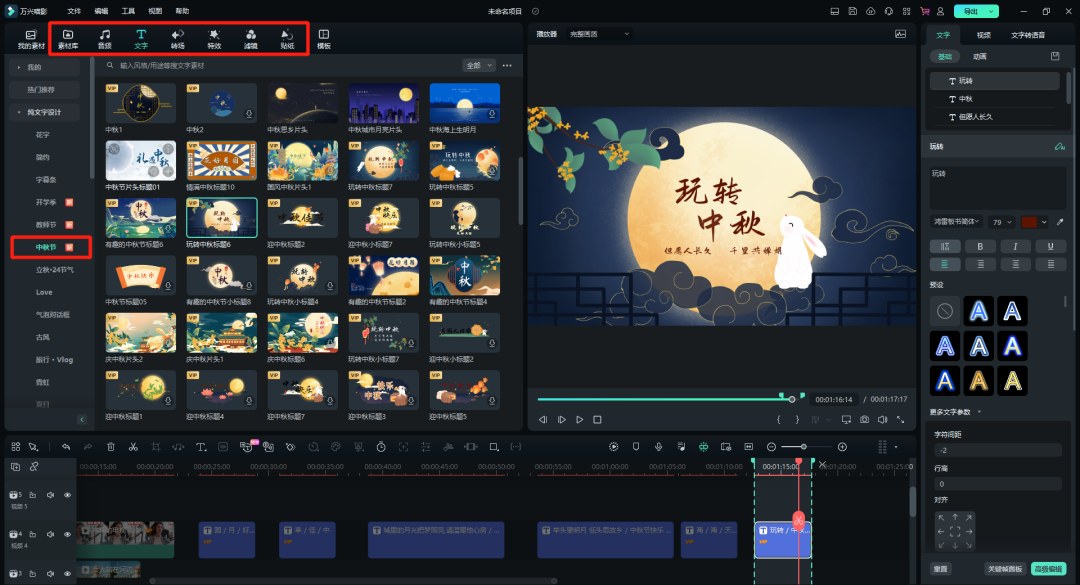Open the 全部 filter dropdown
Viewport: 1080px width, 585px height.
pyautogui.click(x=479, y=65)
